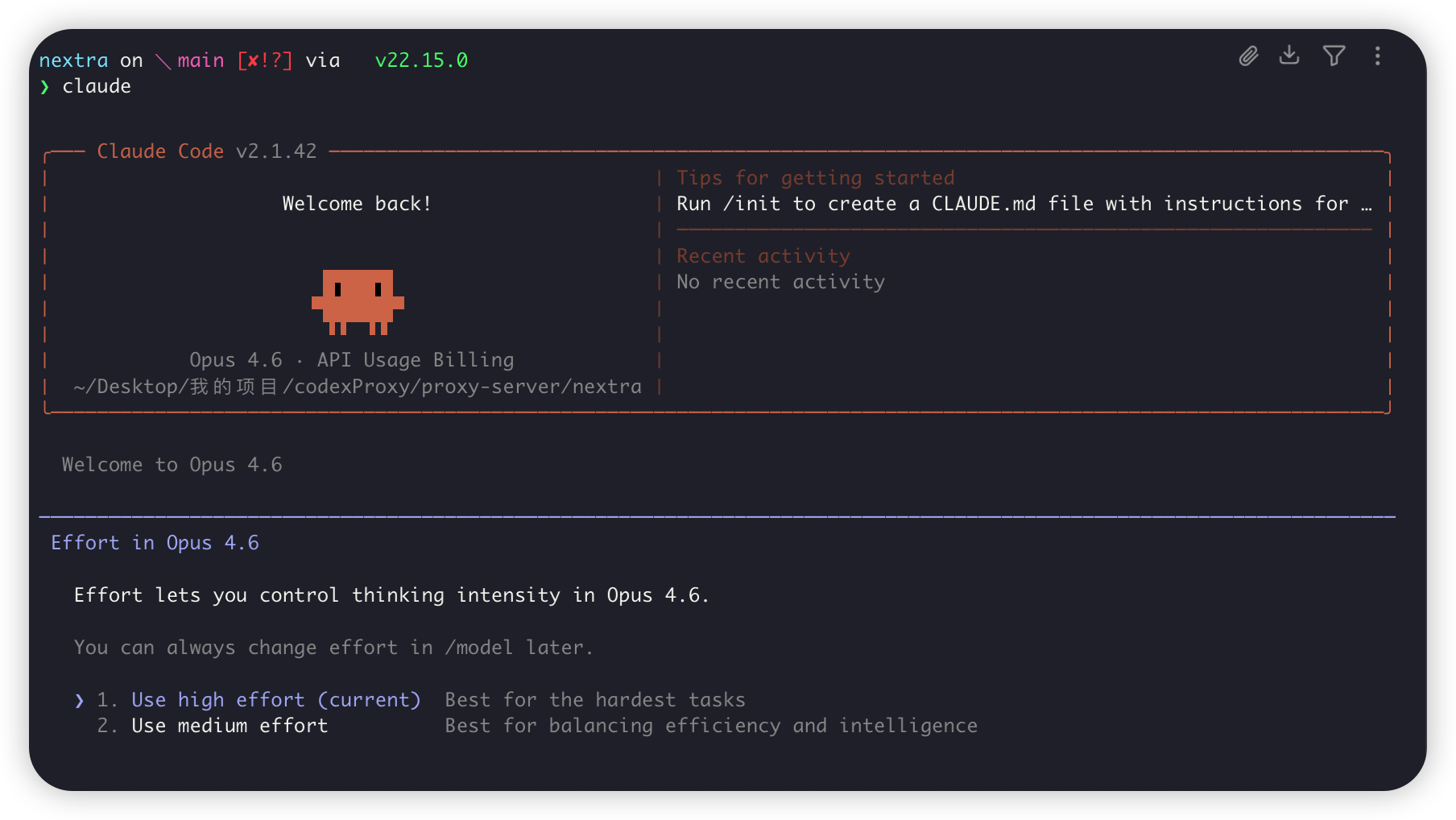Open the filter funnel icon
Screen dimensions: 1456x820
coord(1334,56)
